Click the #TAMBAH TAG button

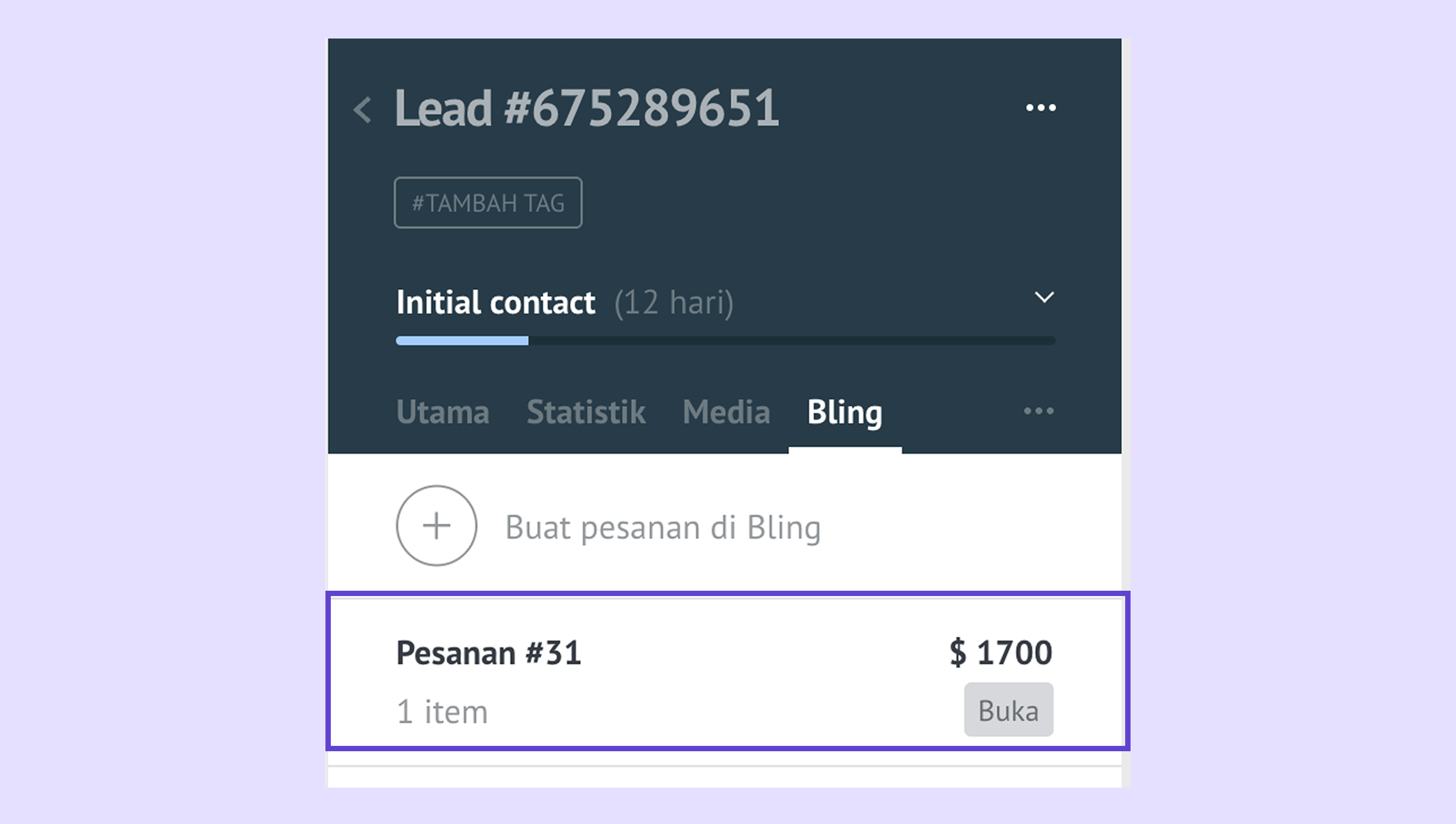[x=488, y=203]
